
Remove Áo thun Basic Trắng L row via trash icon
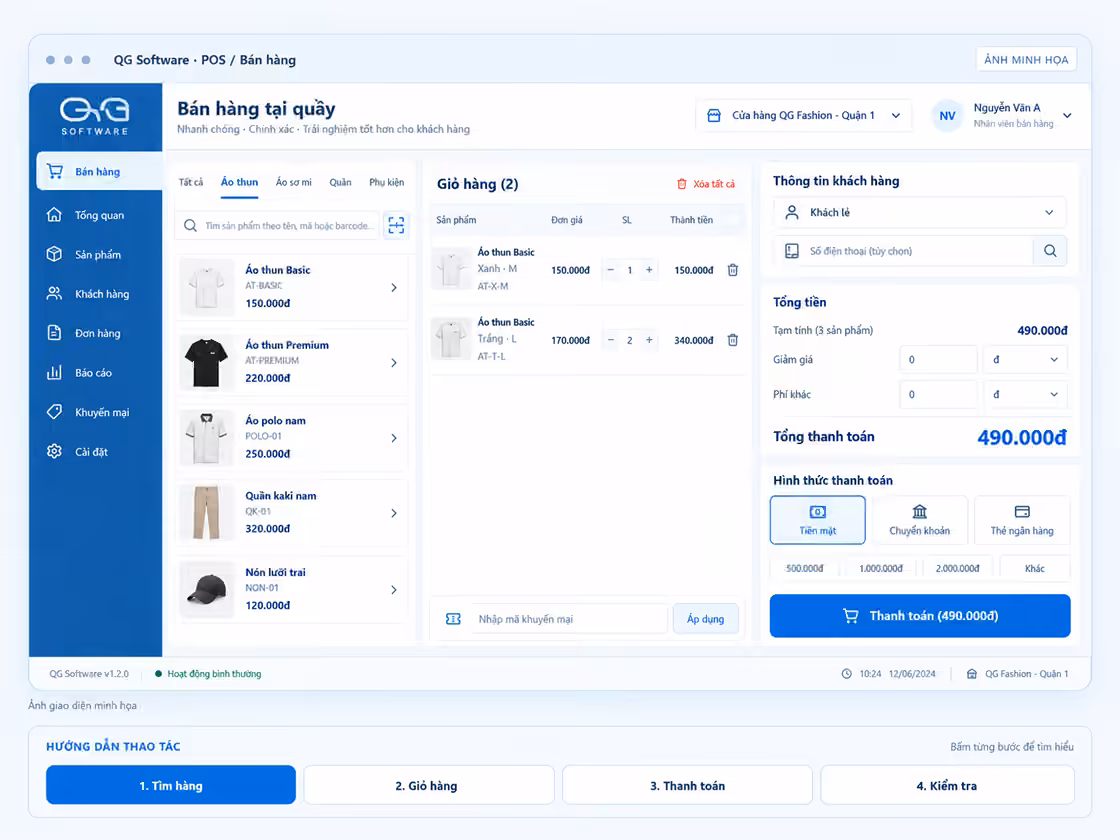[733, 340]
